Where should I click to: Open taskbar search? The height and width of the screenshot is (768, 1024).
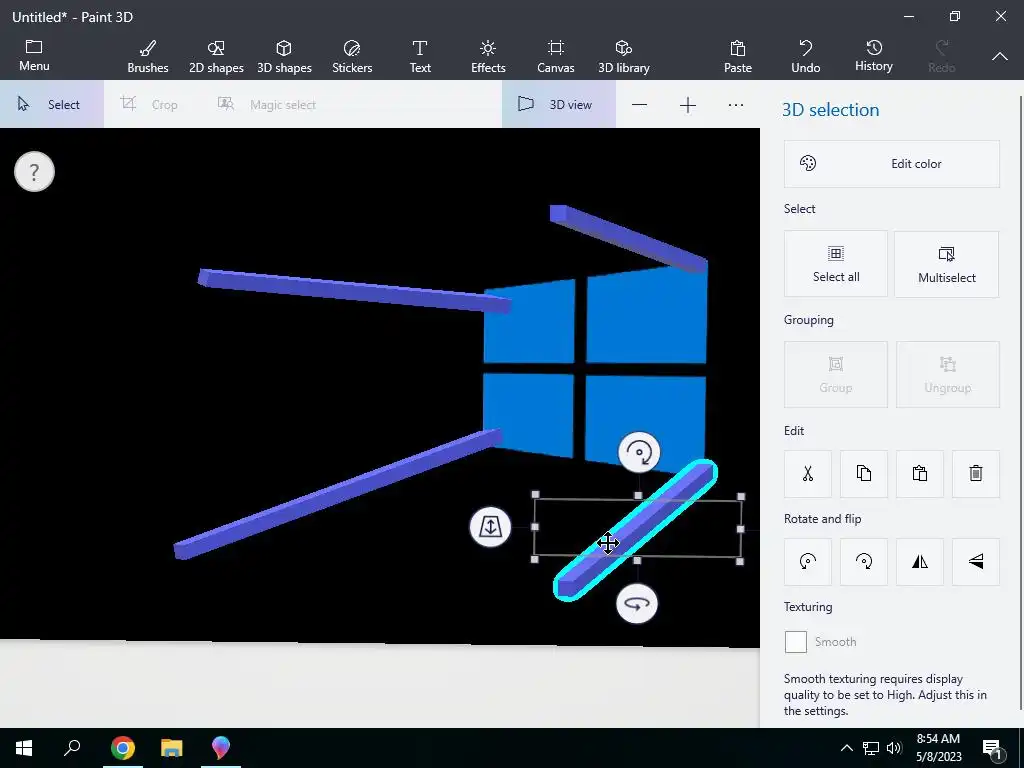72,748
